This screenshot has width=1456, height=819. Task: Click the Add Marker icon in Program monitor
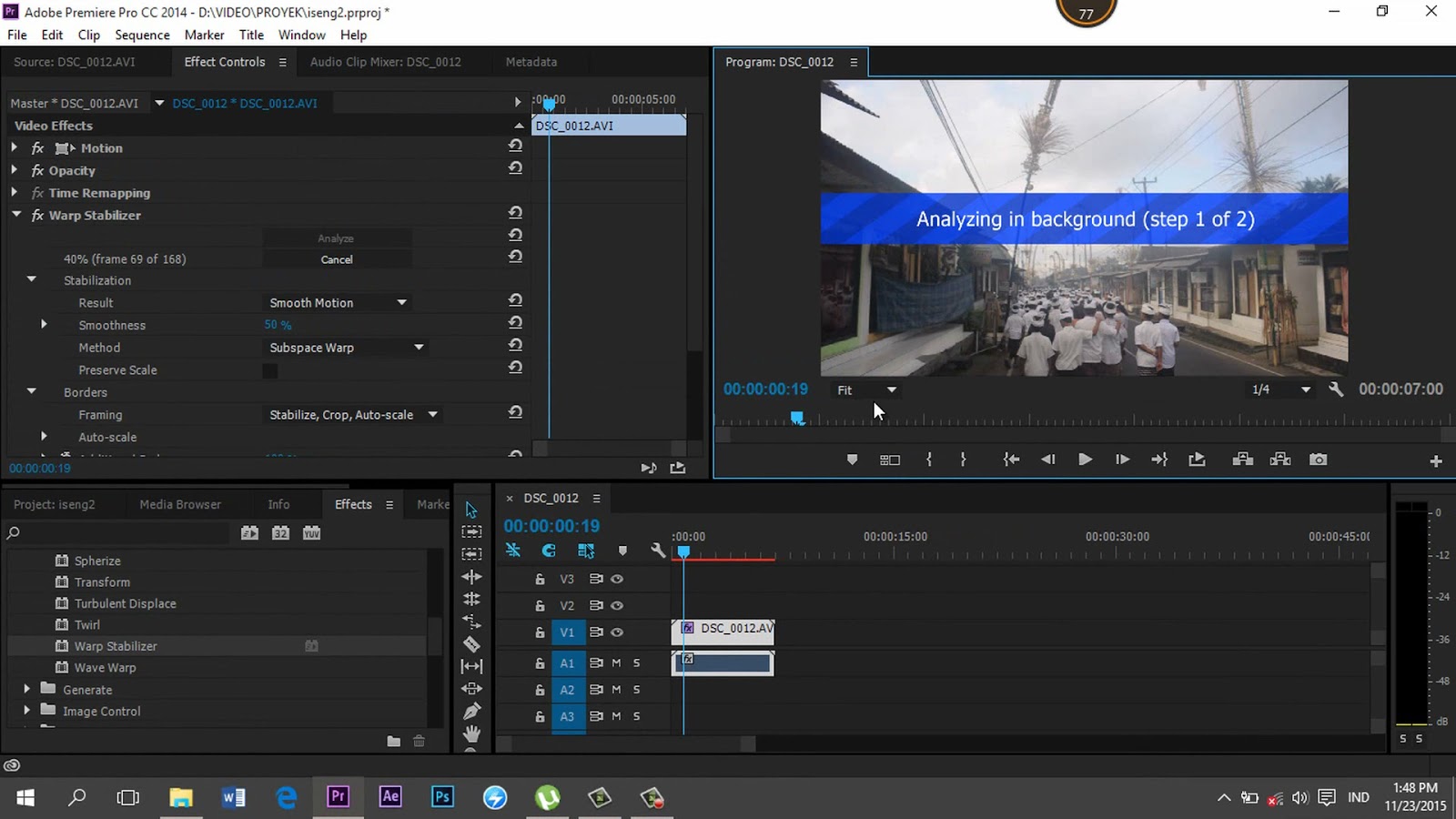click(852, 460)
